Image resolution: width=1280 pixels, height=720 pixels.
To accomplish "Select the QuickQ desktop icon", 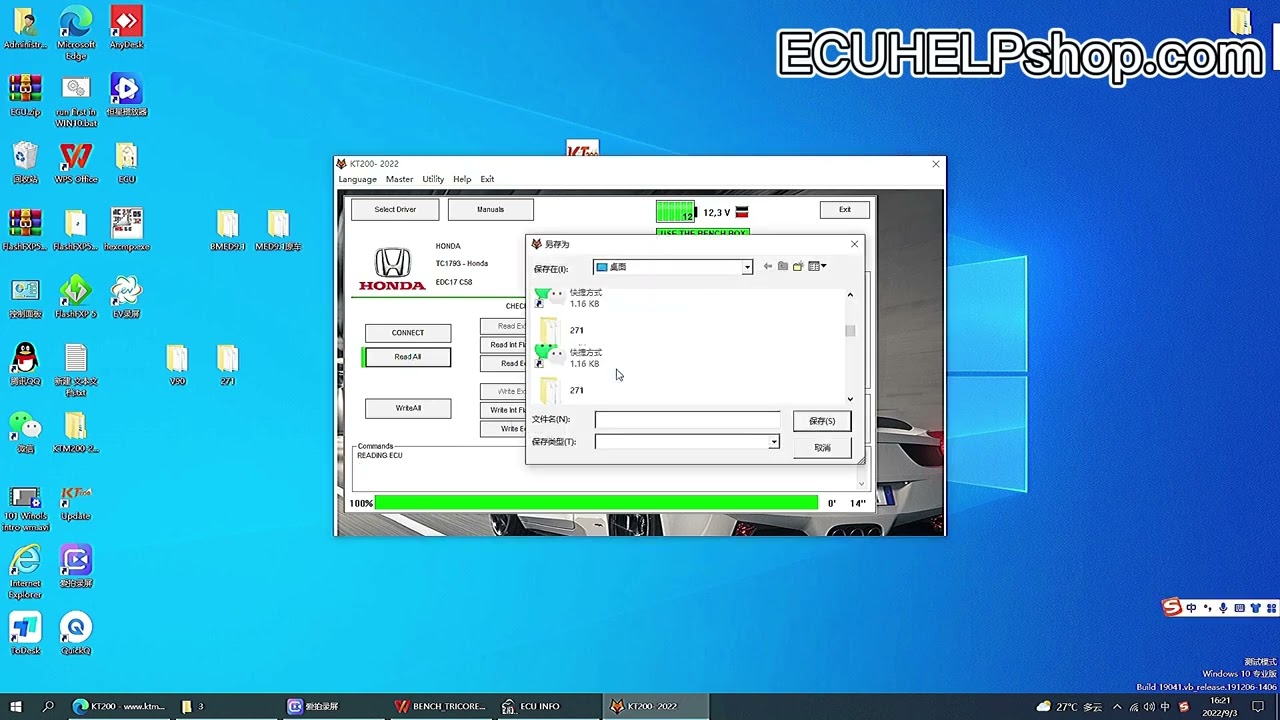I will tap(76, 634).
